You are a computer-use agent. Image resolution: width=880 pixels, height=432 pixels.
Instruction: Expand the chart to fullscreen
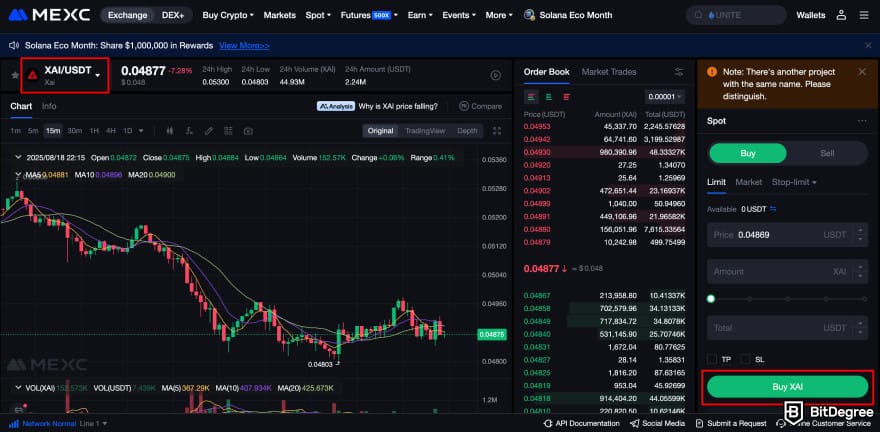497,131
